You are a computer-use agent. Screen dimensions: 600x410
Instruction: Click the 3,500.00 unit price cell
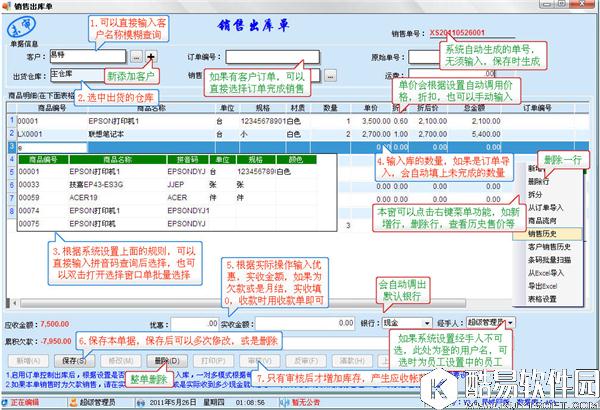pyautogui.click(x=371, y=121)
